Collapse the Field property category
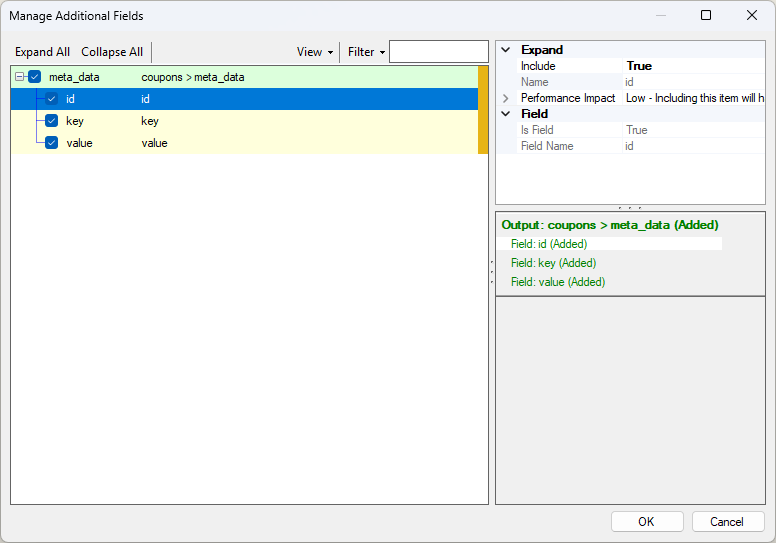The height and width of the screenshot is (543, 776). (x=506, y=113)
